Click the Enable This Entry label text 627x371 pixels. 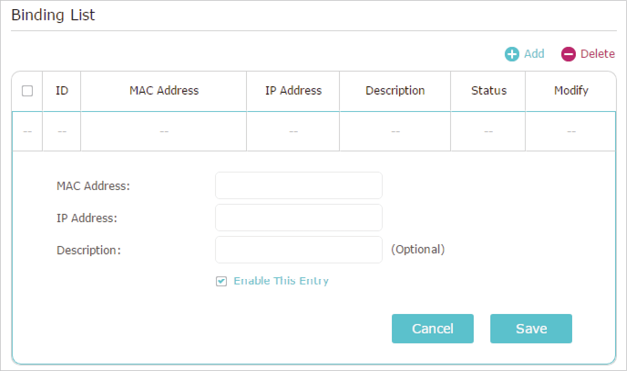(x=281, y=281)
